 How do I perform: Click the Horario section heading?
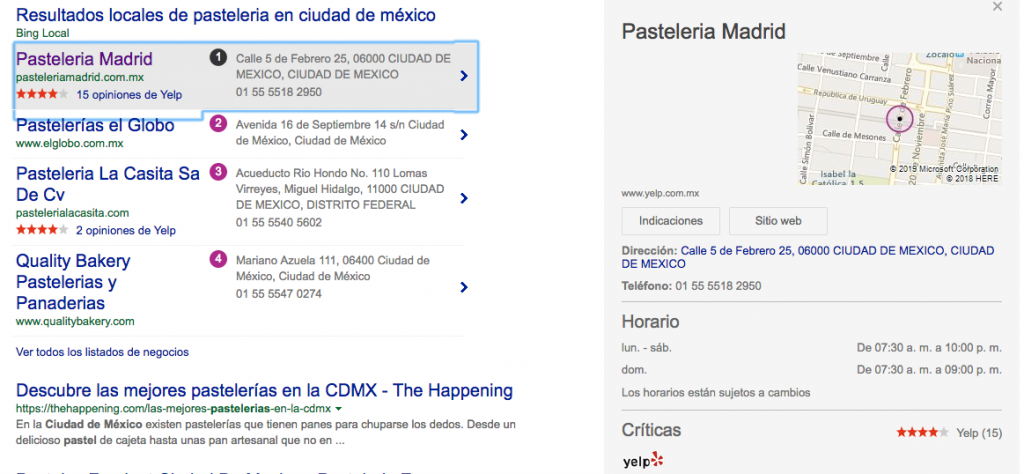pos(650,321)
